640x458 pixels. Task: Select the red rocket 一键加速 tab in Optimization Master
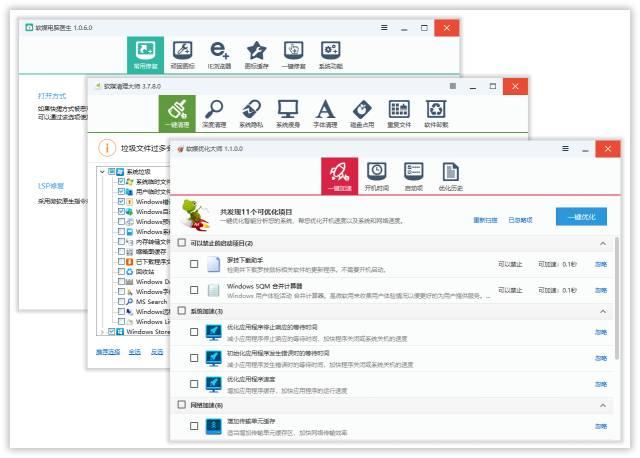coord(340,176)
